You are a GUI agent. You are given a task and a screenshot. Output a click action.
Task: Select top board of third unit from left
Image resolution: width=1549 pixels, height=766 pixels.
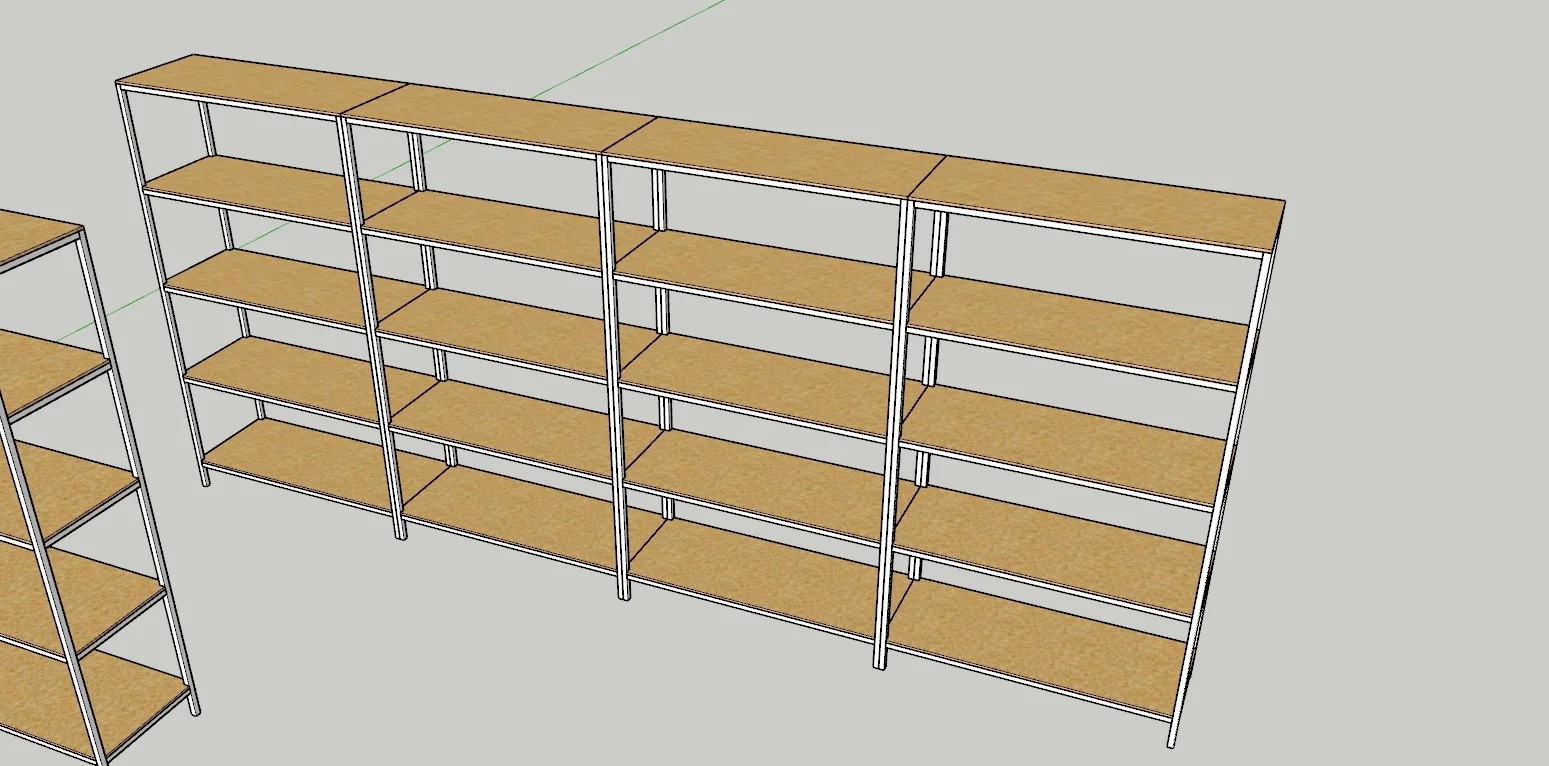tap(775, 158)
